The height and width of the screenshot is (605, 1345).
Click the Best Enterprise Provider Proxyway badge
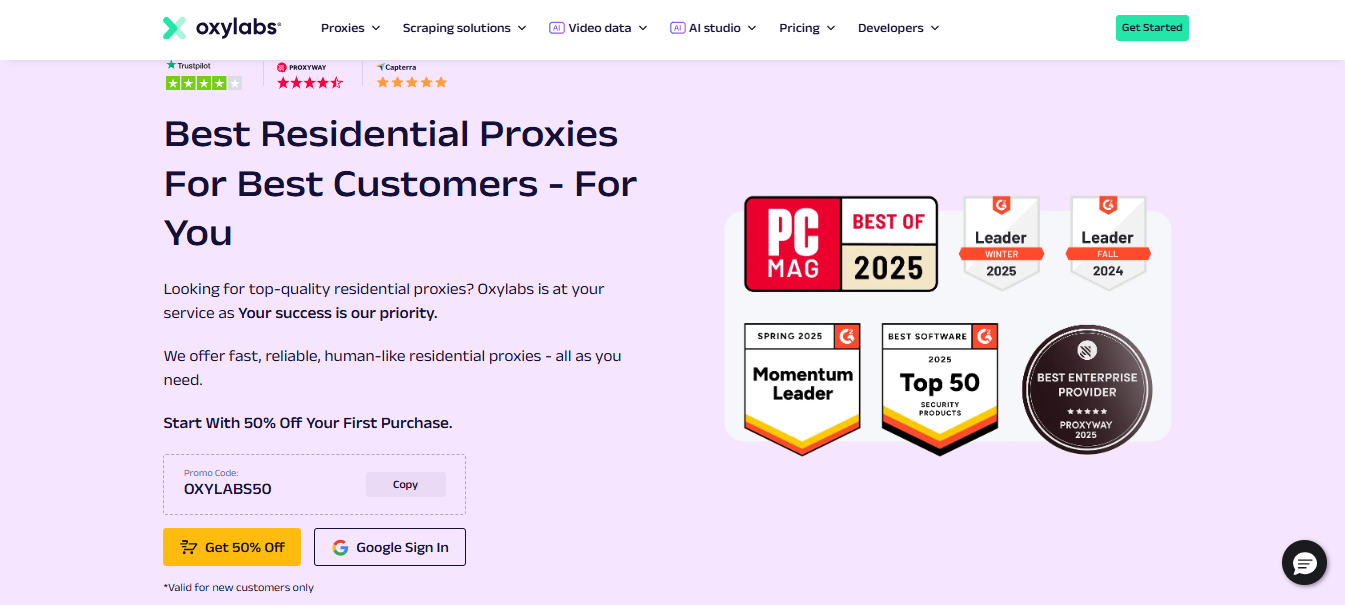click(x=1087, y=390)
